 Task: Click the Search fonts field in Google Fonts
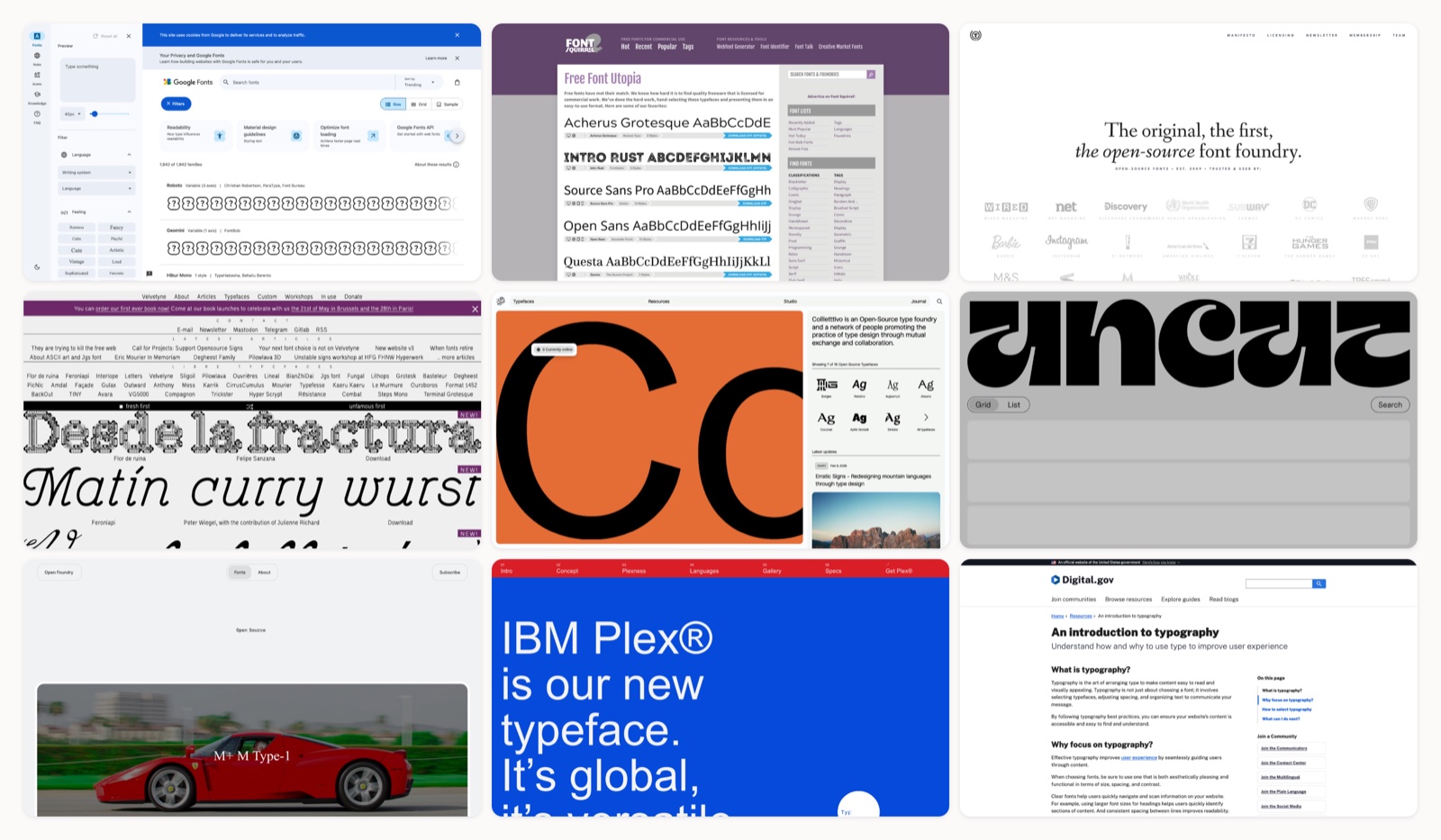tap(306, 82)
